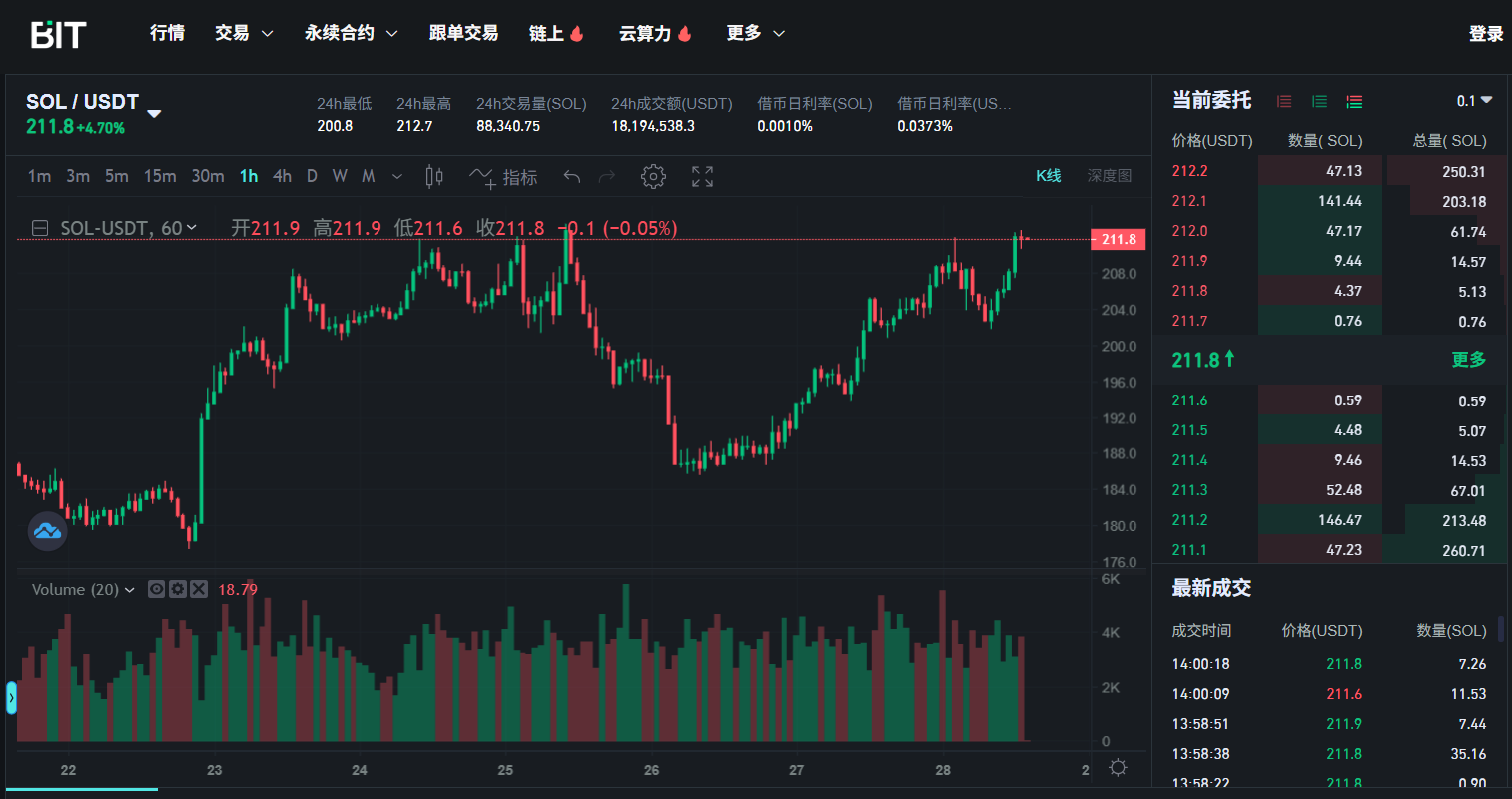Open Volume indicator settings gear

click(178, 589)
